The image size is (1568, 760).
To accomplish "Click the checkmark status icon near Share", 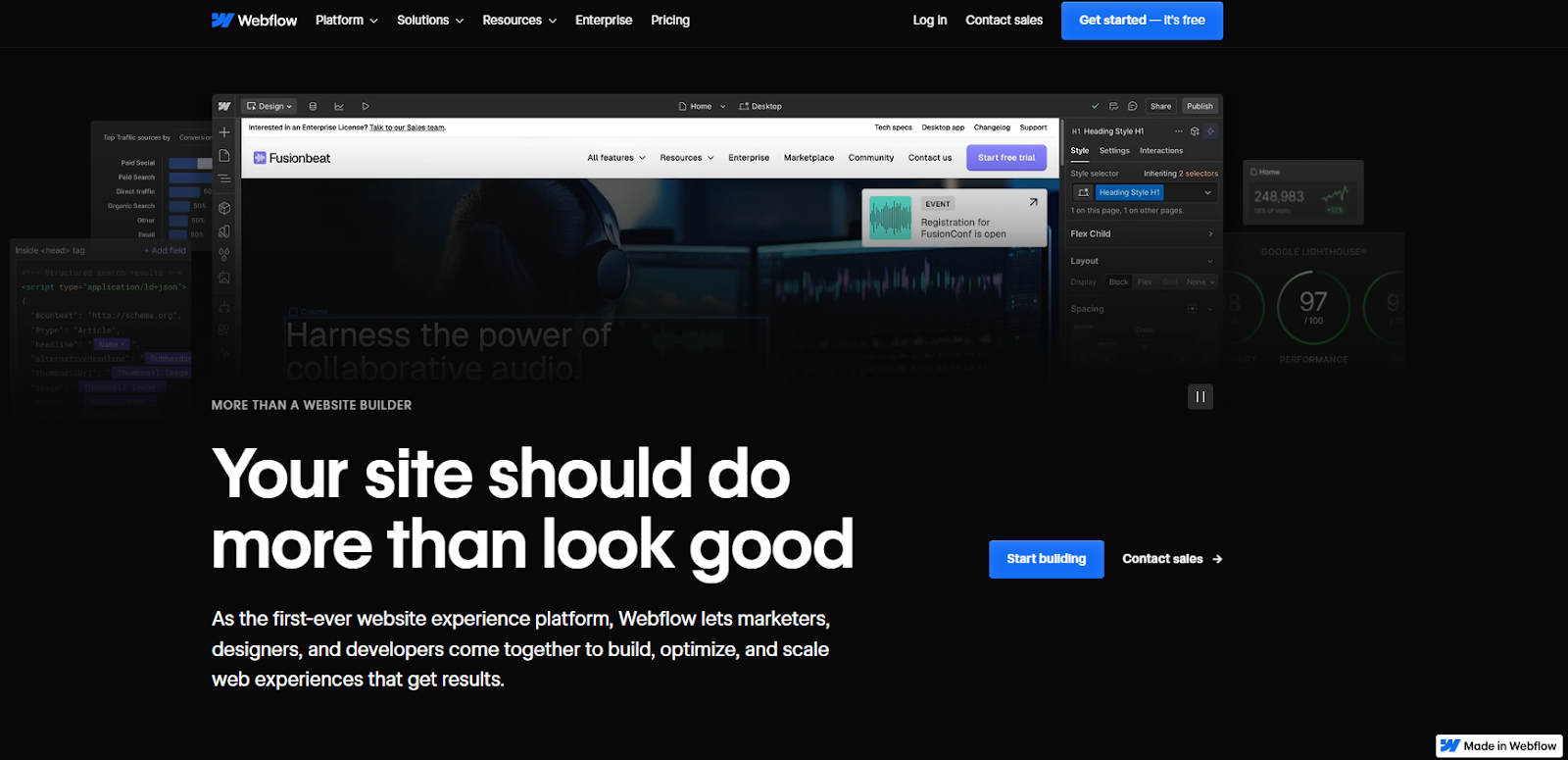I will click(1095, 106).
